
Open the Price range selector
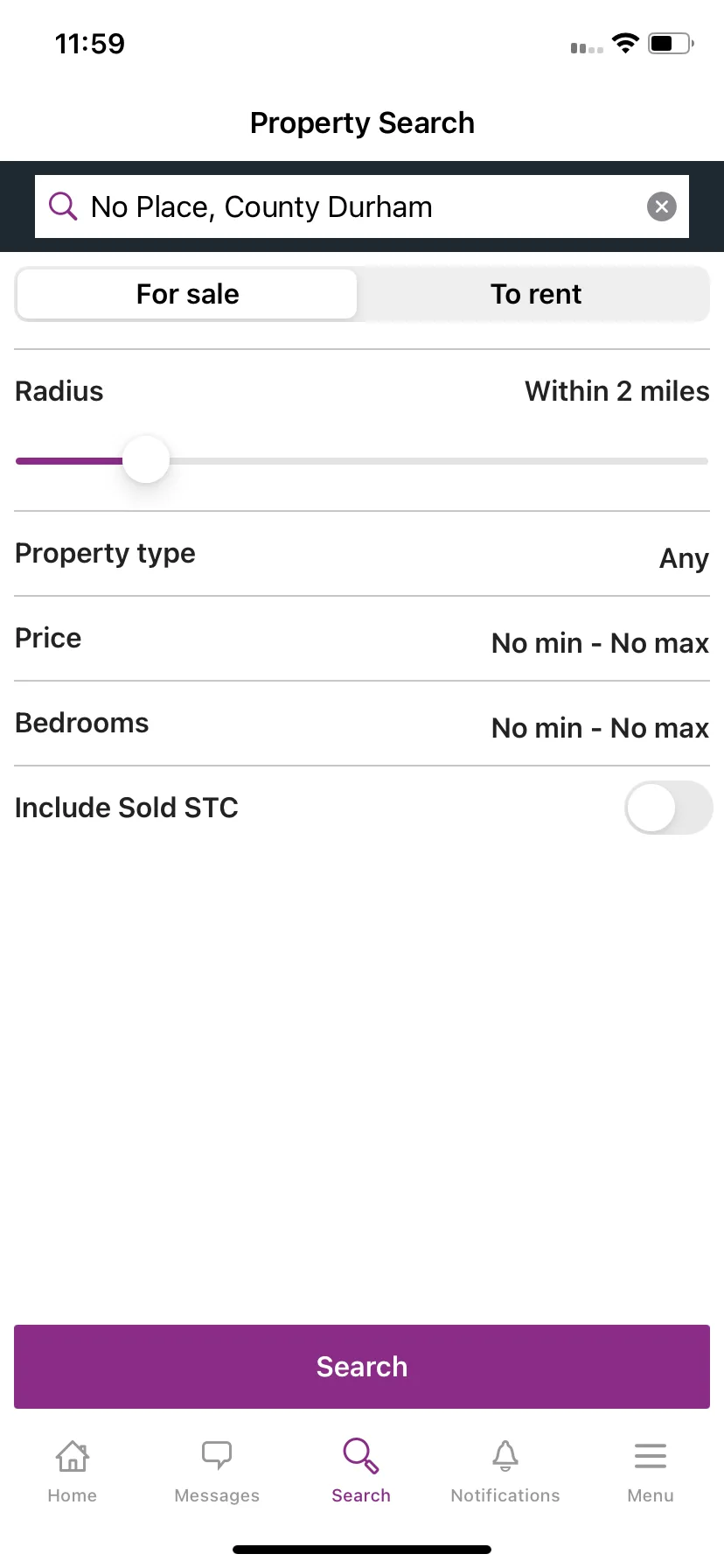362,639
